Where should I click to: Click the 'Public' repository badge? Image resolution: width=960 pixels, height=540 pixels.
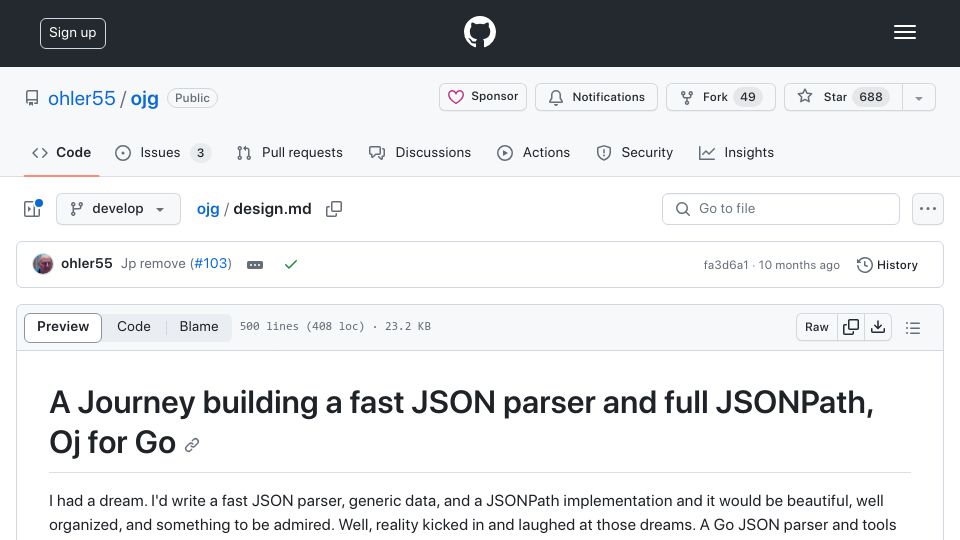click(x=192, y=98)
